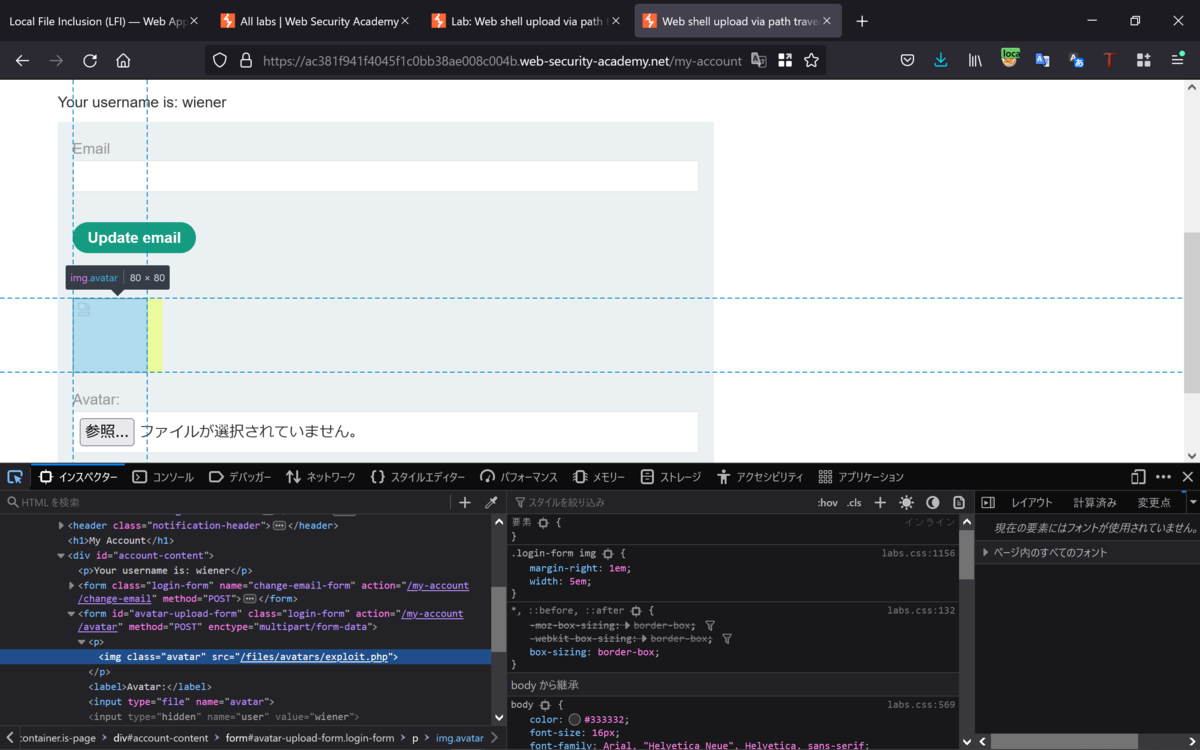The width and height of the screenshot is (1200, 750).
Task: Expand -webkit-box-sizing border-box value arrow
Action: [x=644, y=638]
